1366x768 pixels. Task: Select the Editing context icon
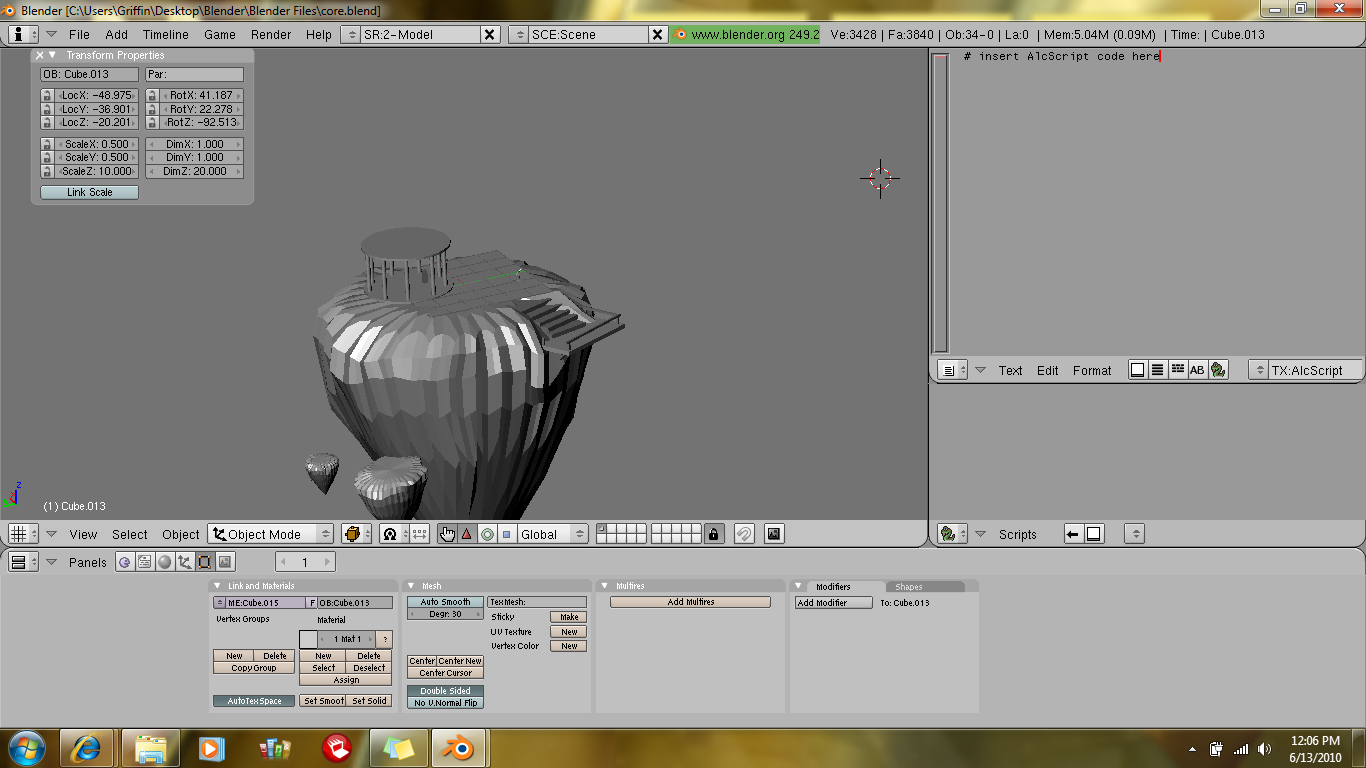tap(205, 562)
